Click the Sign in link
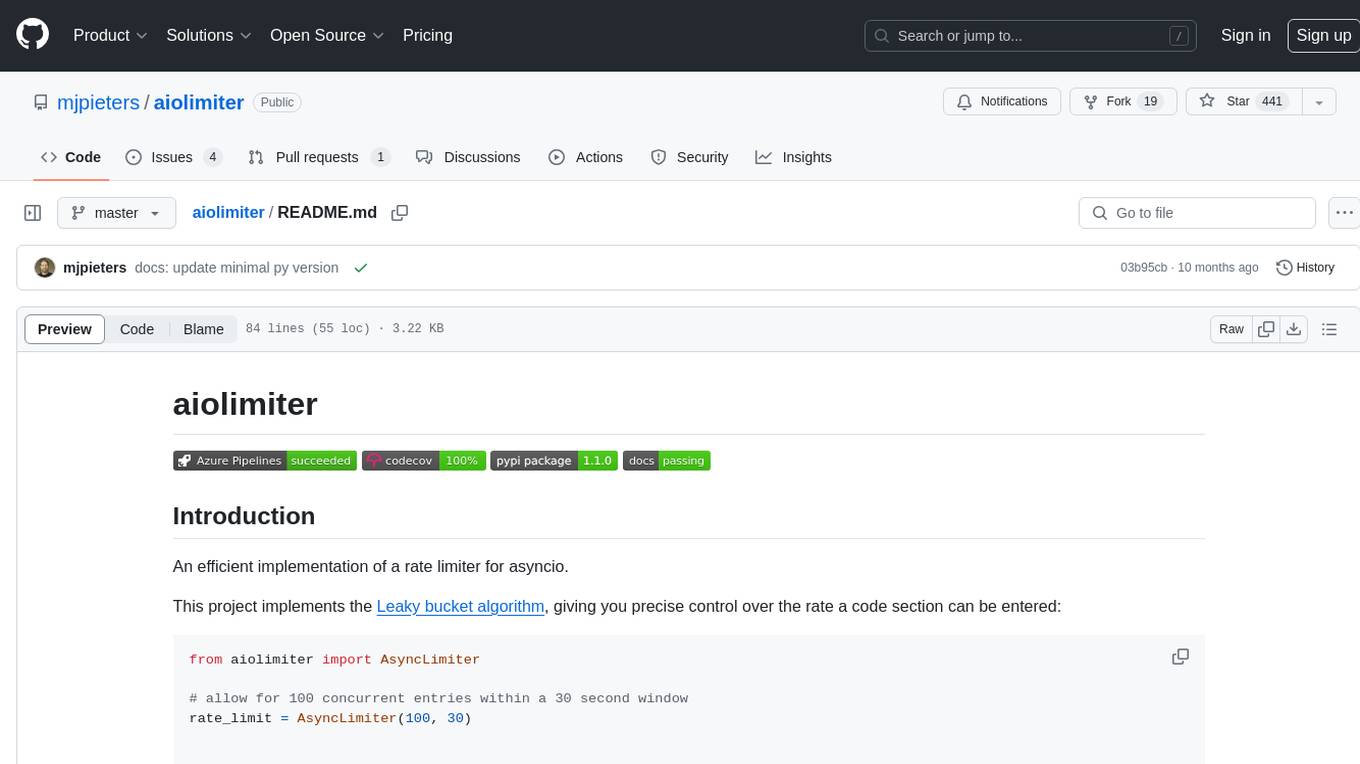This screenshot has height=764, width=1360. pos(1245,35)
